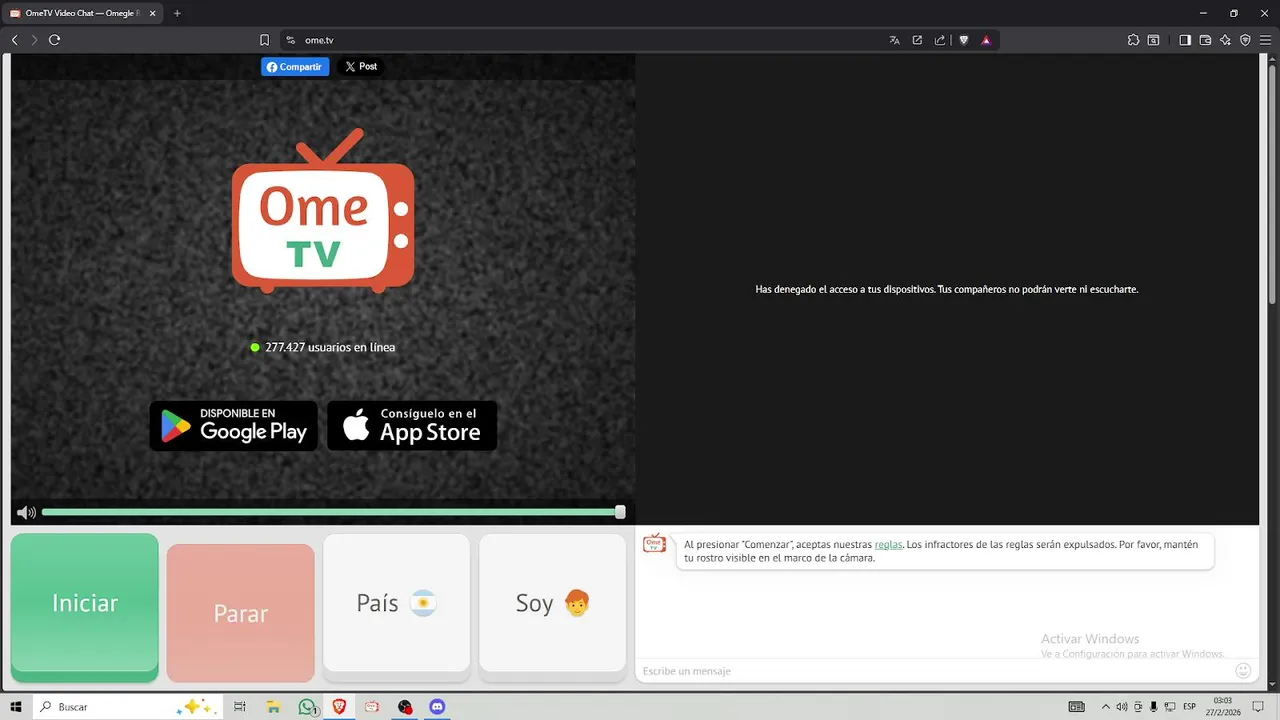
Task: Open the share page icon in address bar
Action: (940, 40)
